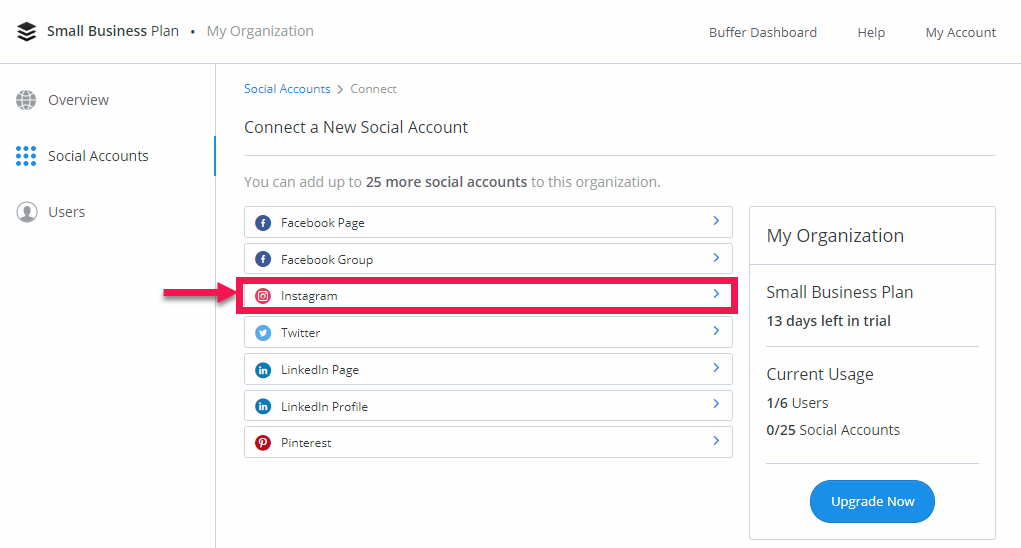Expand the Twitter row chevron arrow

pos(716,331)
